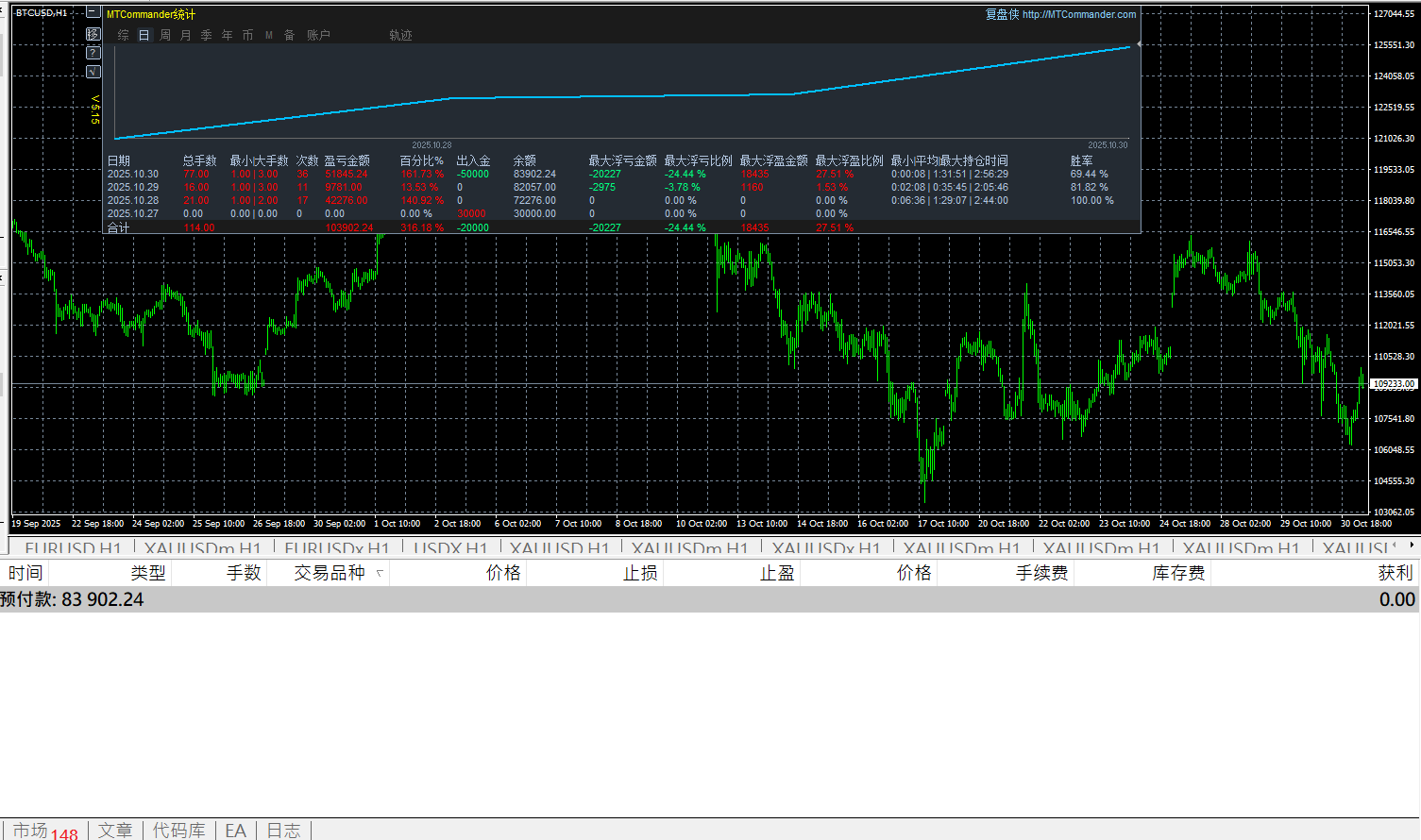Sort trades by the 时间 column header

pyautogui.click(x=25, y=573)
